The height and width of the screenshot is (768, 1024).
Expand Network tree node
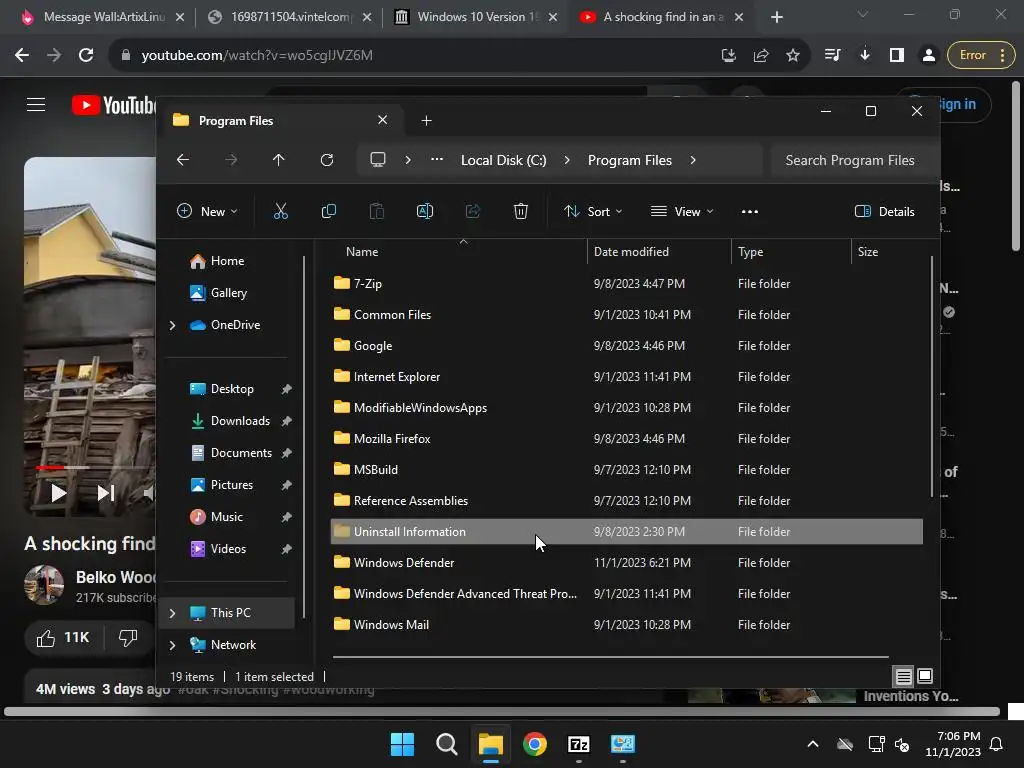tap(172, 645)
